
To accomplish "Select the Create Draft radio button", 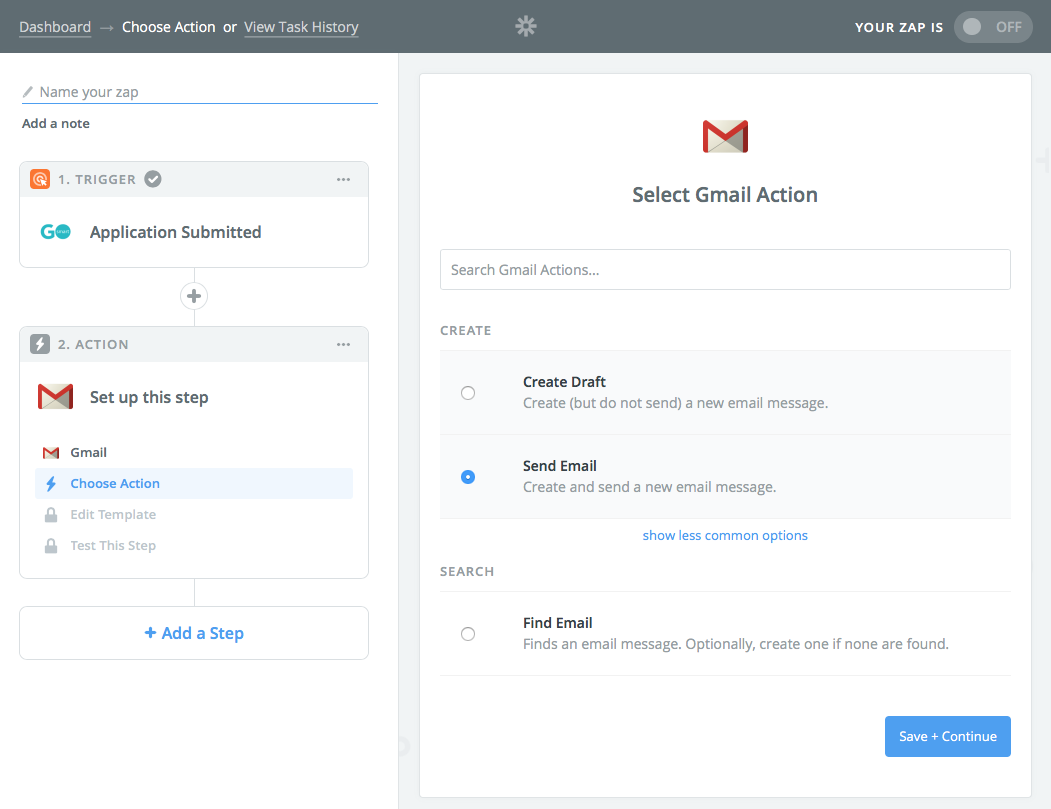I will tap(468, 393).
